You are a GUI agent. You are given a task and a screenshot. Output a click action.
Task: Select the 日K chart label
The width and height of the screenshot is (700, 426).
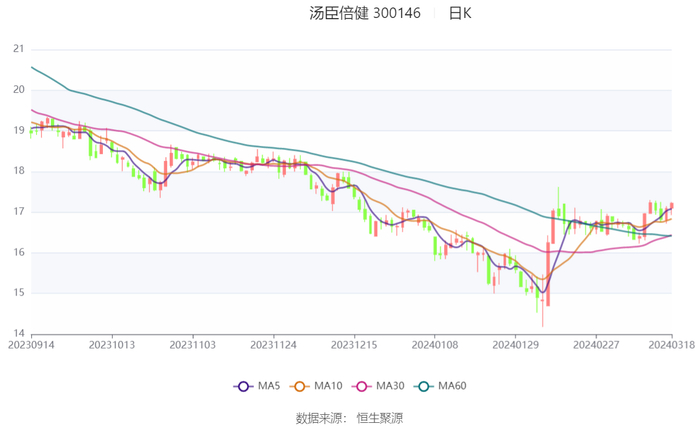[459, 14]
